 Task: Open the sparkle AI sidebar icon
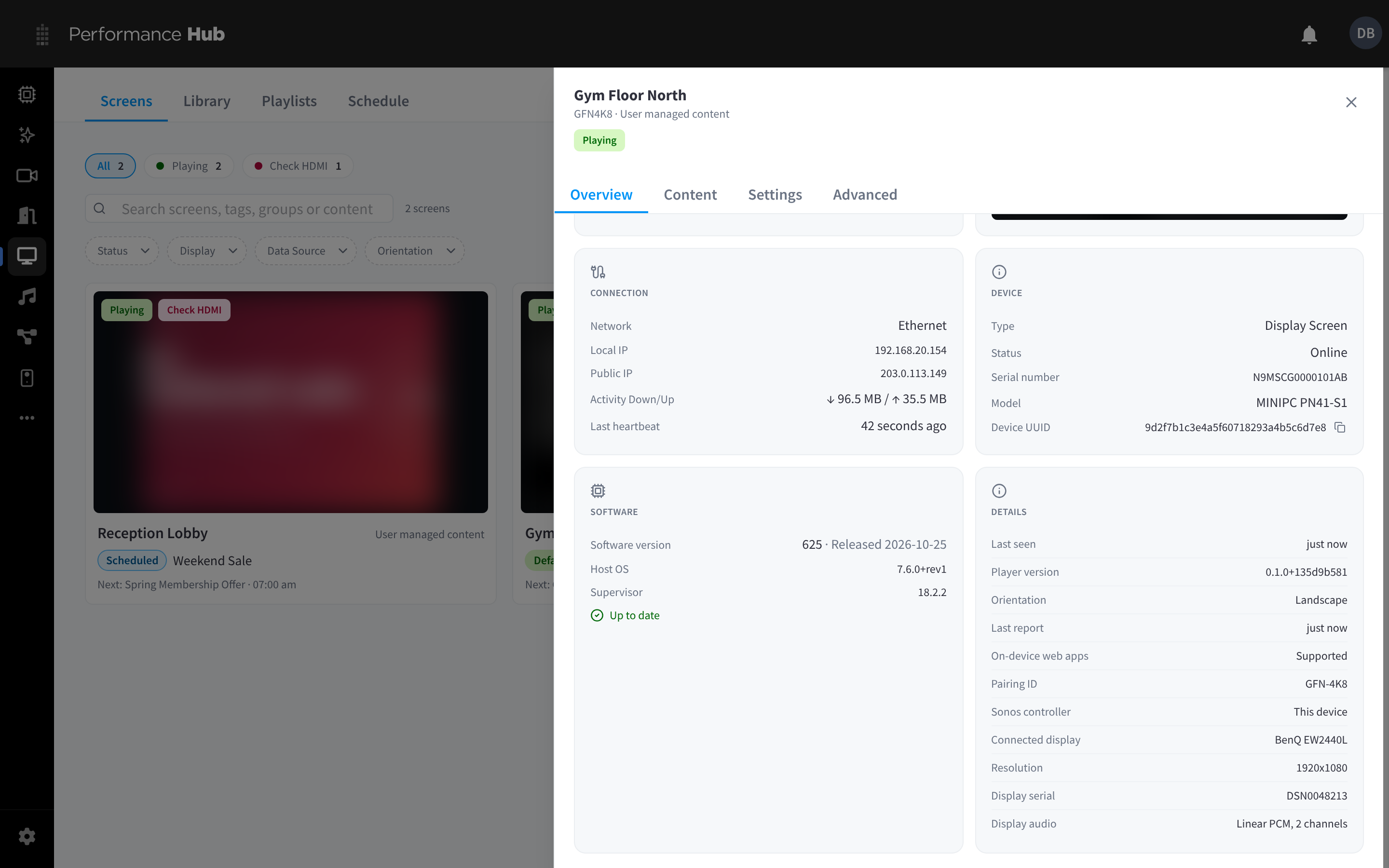27,135
